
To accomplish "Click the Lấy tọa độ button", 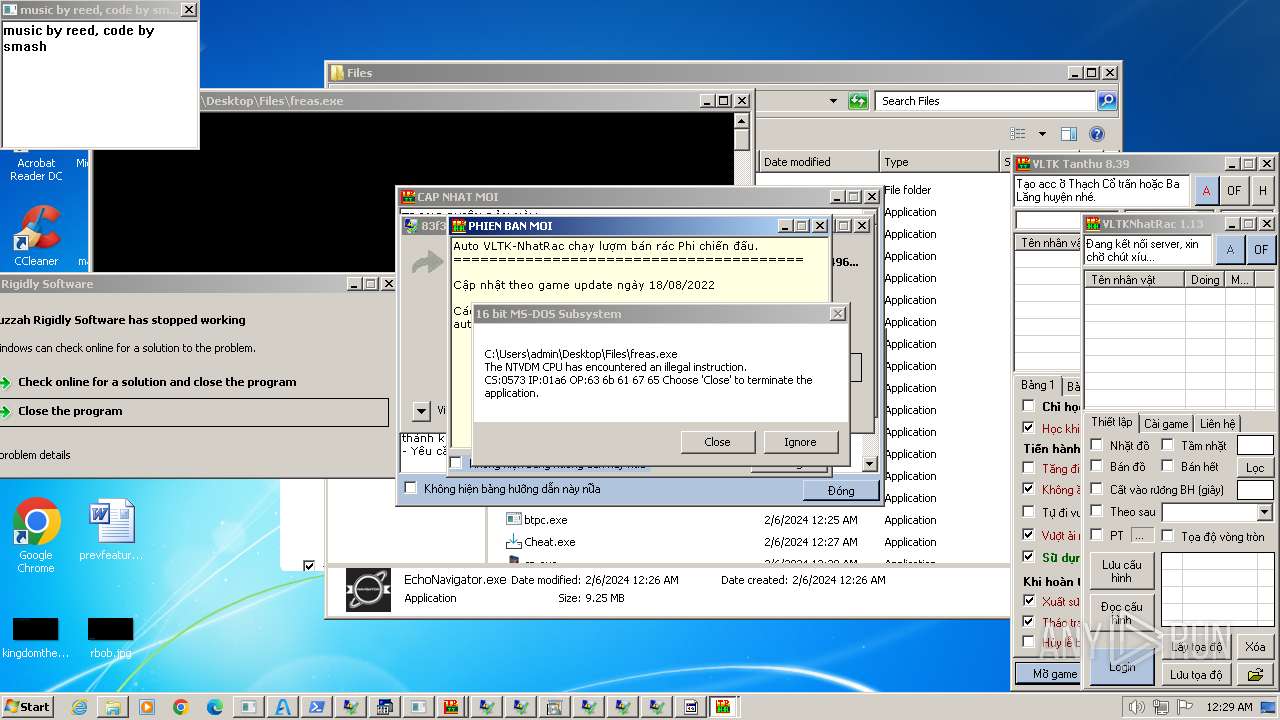I will [x=1196, y=647].
